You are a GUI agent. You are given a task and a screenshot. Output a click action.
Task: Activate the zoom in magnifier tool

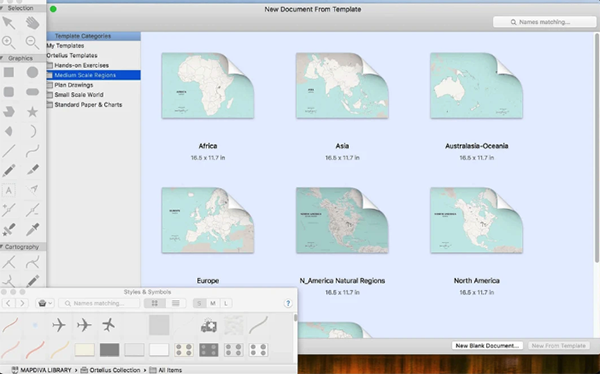8,42
